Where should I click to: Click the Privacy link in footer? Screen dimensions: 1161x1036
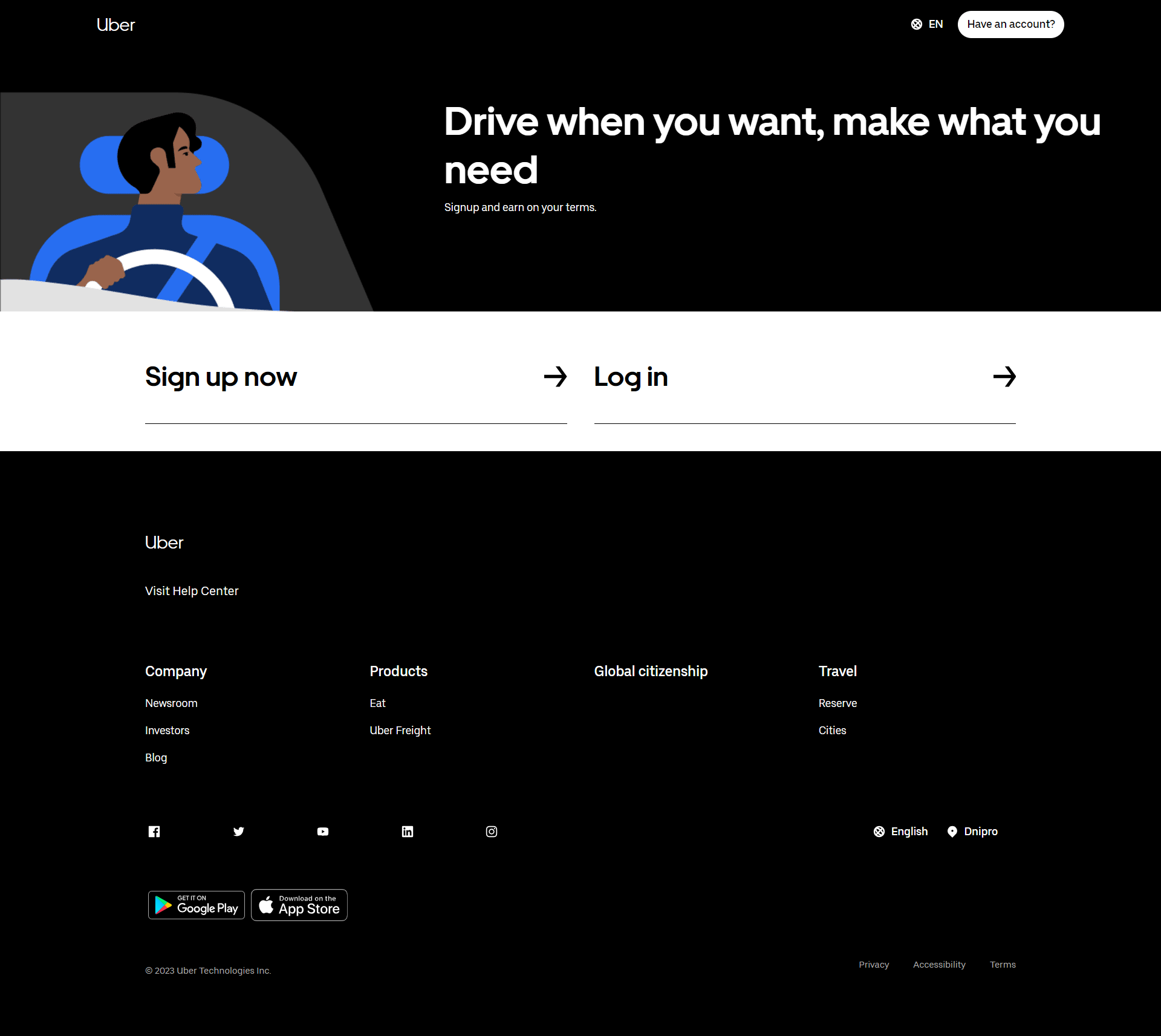(x=874, y=965)
